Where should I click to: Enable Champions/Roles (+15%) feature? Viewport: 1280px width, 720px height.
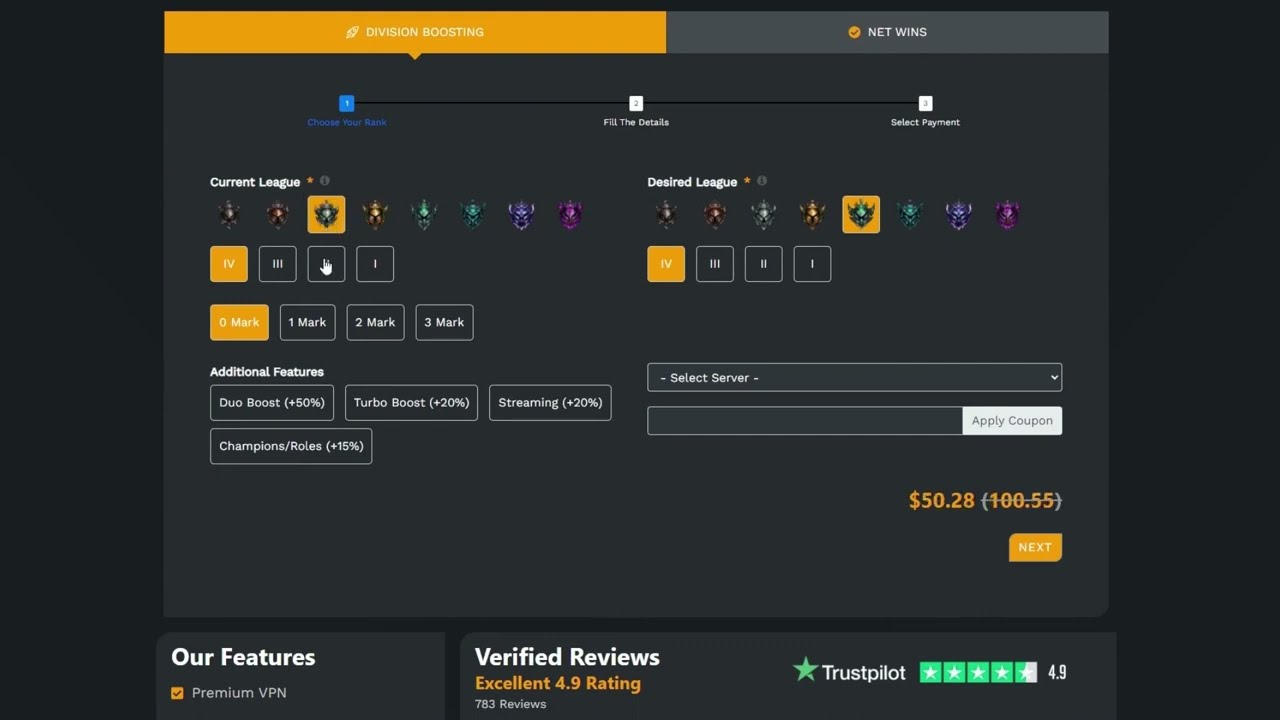pos(291,446)
